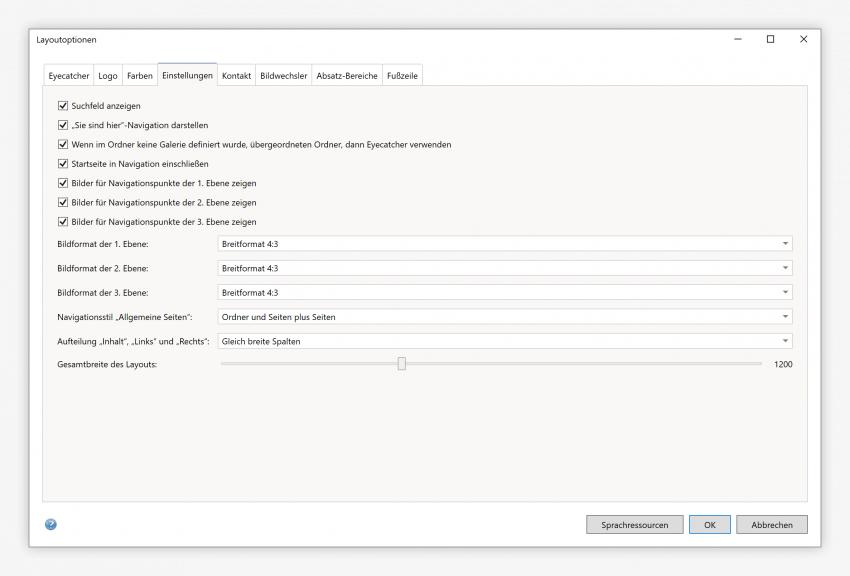Open the Absatz-Bereiche tab
This screenshot has width=850, height=576.
347,76
